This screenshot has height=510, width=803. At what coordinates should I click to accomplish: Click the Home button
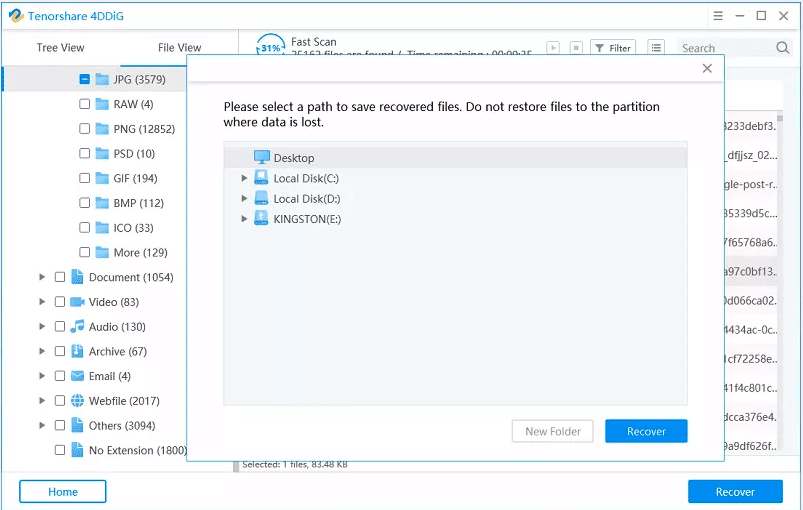[x=63, y=492]
